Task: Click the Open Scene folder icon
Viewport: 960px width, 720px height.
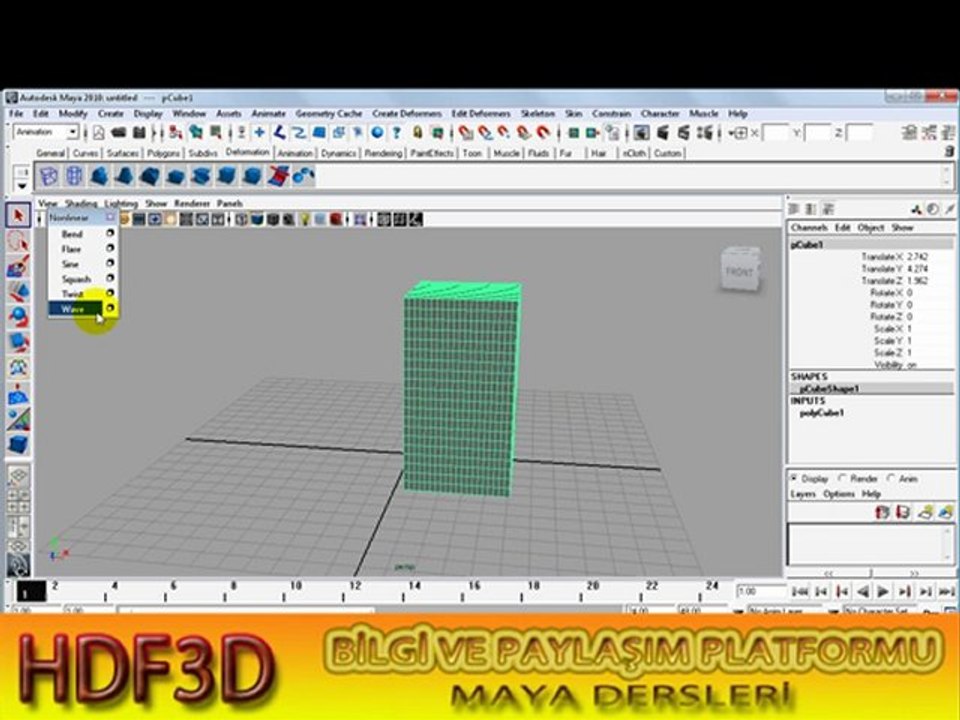Action: (118, 133)
